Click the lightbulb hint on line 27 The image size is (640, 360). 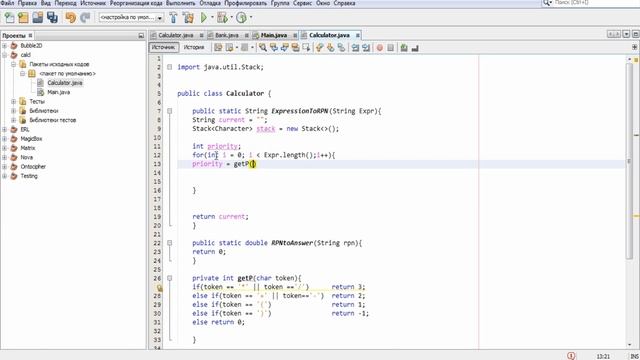click(159, 287)
